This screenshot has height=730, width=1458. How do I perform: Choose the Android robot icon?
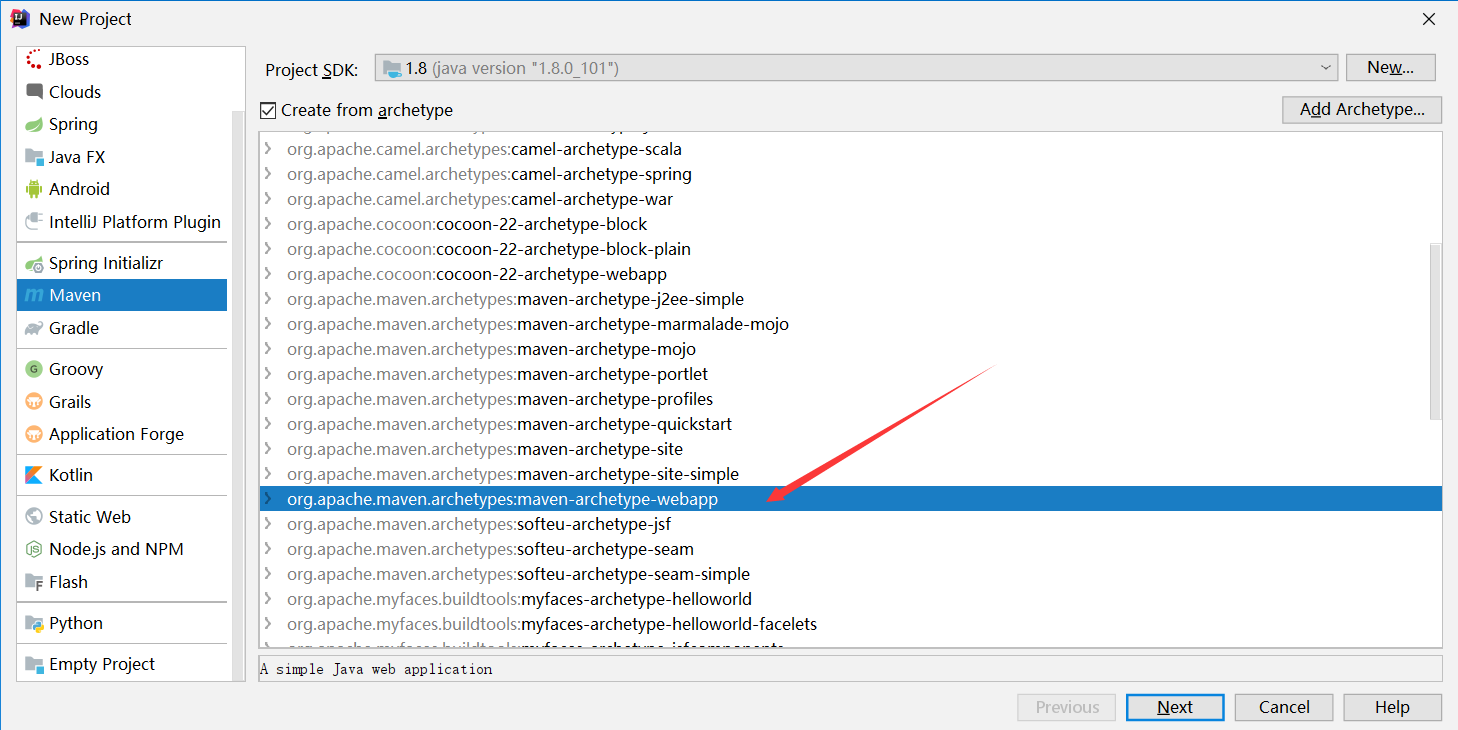[x=34, y=189]
